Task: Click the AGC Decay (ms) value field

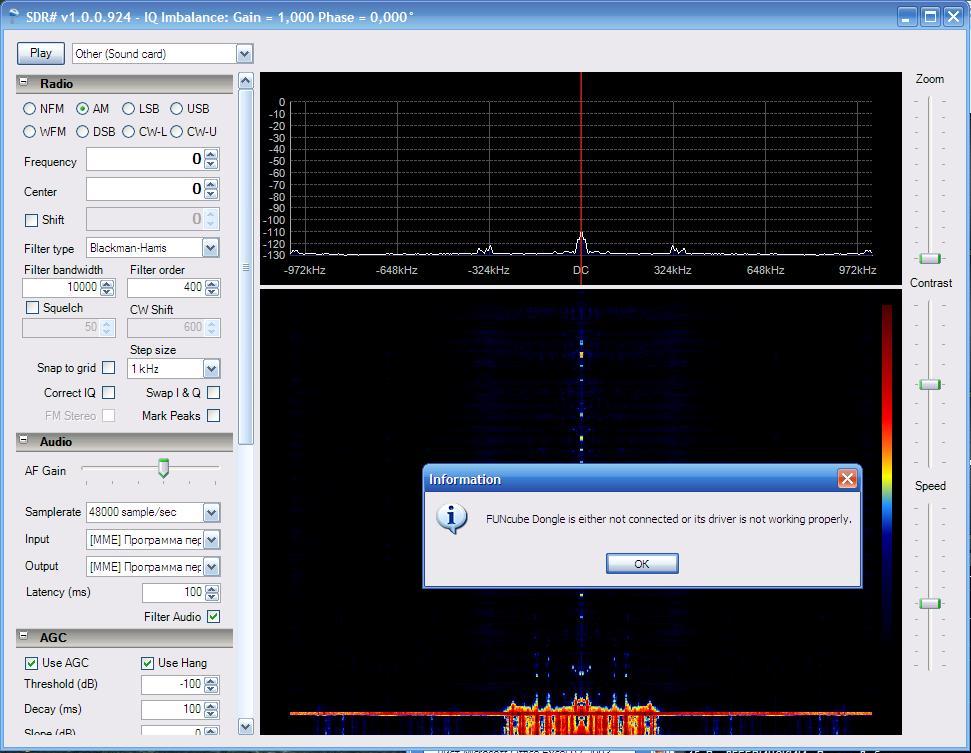Action: (173, 710)
